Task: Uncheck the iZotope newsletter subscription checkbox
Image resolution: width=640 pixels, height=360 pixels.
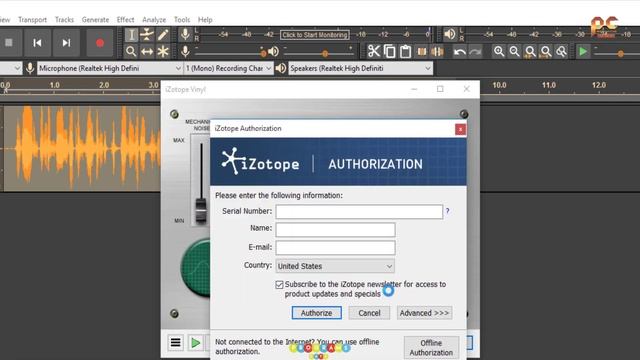Action: click(x=279, y=284)
